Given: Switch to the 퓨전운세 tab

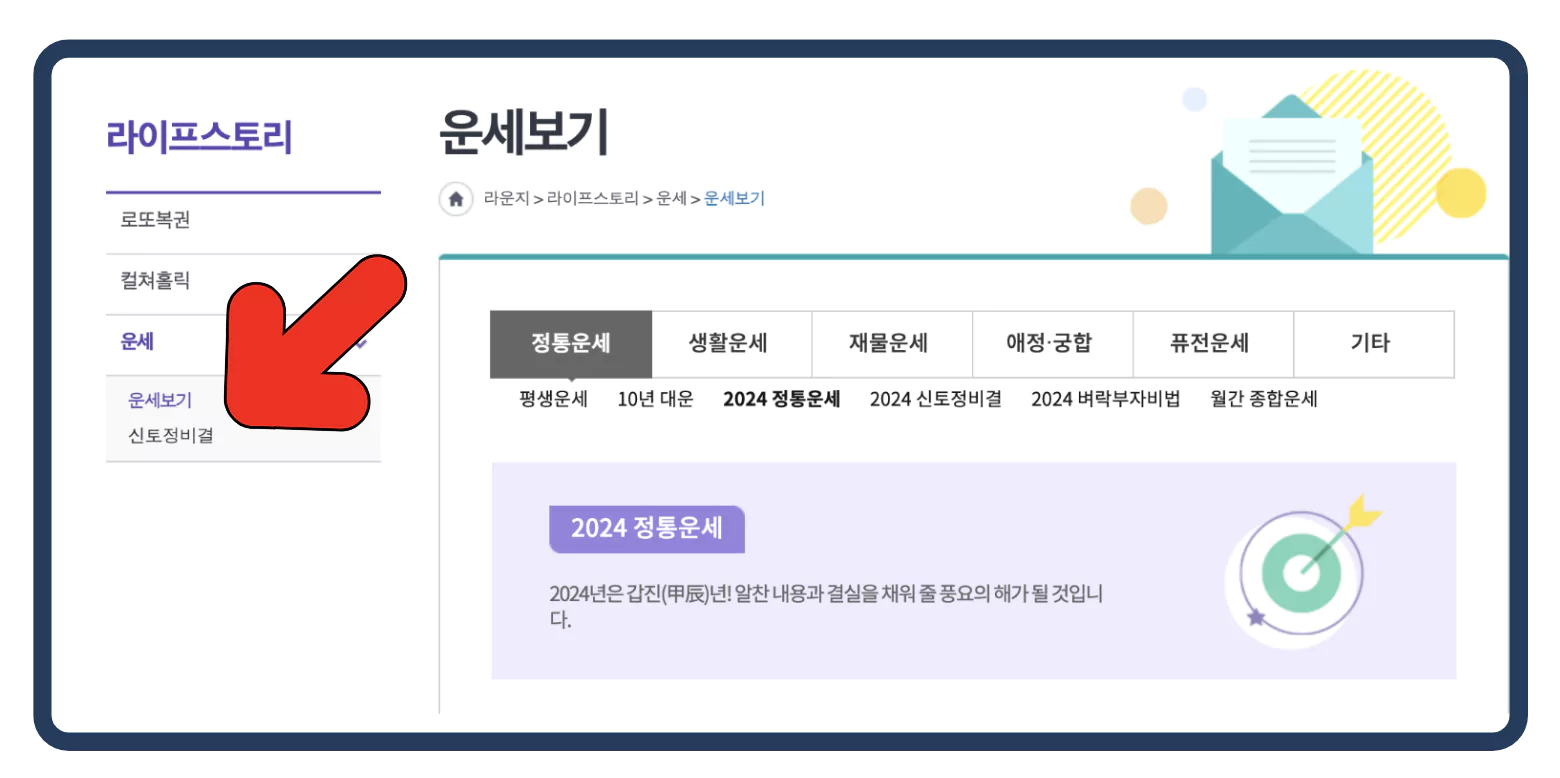Looking at the screenshot, I should [x=1212, y=343].
